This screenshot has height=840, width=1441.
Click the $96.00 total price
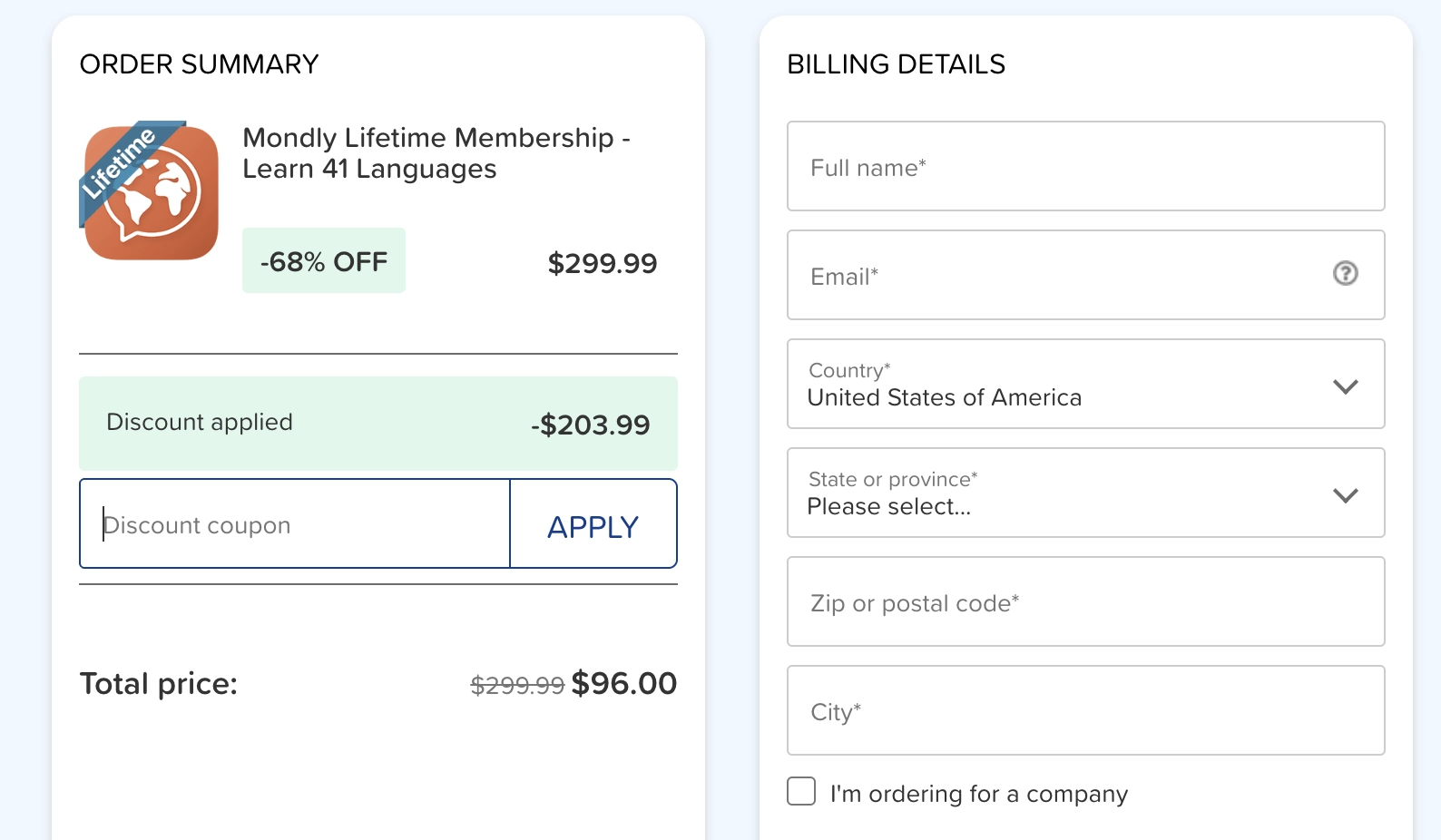[624, 683]
